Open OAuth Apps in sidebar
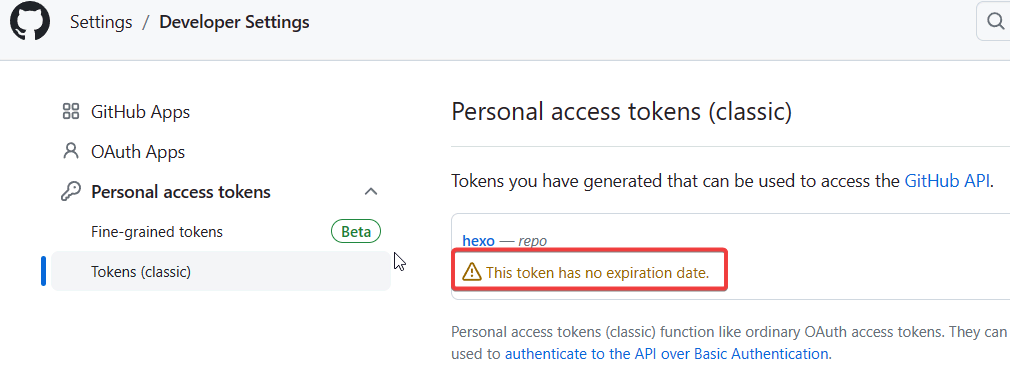This screenshot has height=379, width=1010. (138, 152)
